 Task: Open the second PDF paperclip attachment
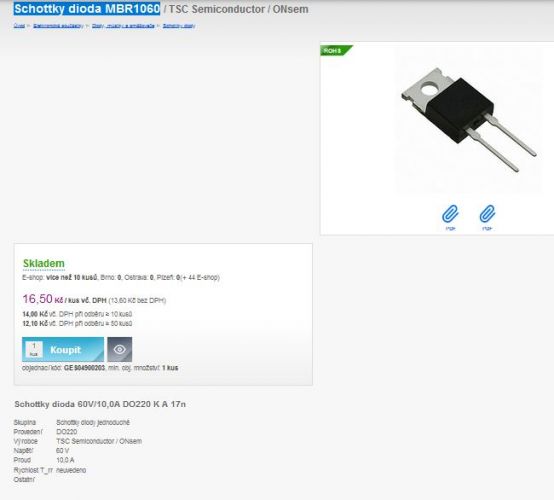click(x=487, y=217)
